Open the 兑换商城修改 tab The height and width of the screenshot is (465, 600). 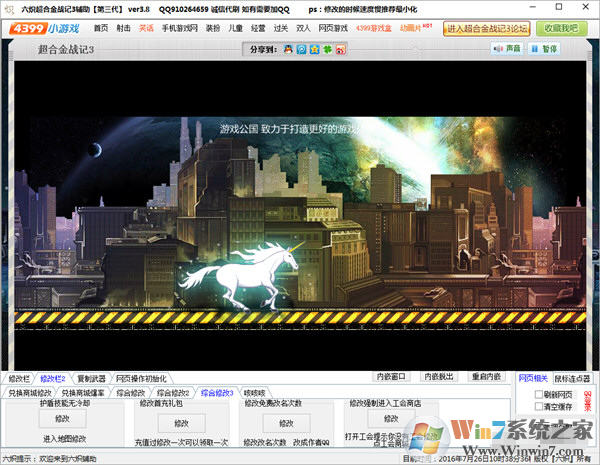click(30, 393)
